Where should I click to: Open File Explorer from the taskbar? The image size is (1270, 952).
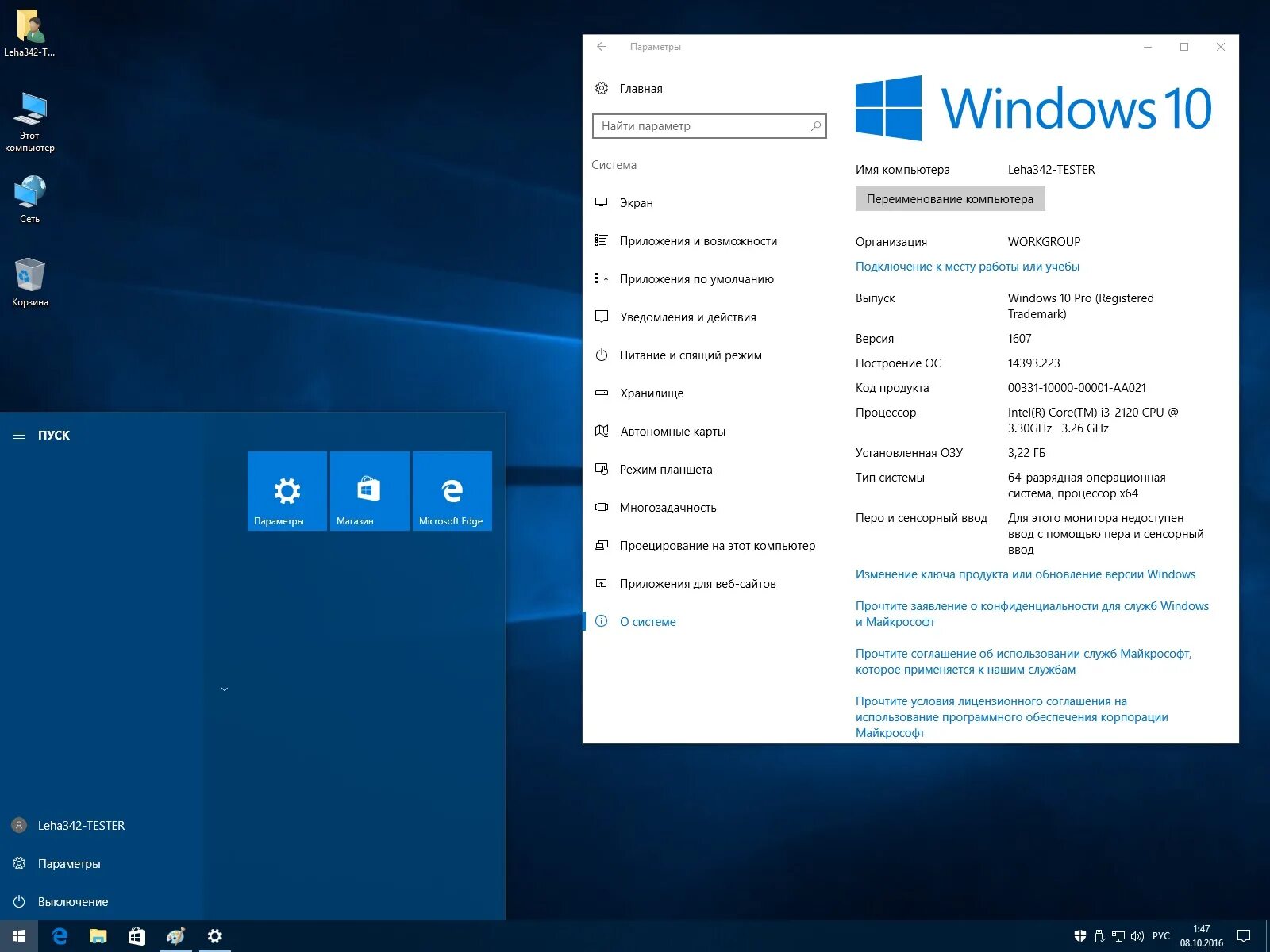pos(98,936)
